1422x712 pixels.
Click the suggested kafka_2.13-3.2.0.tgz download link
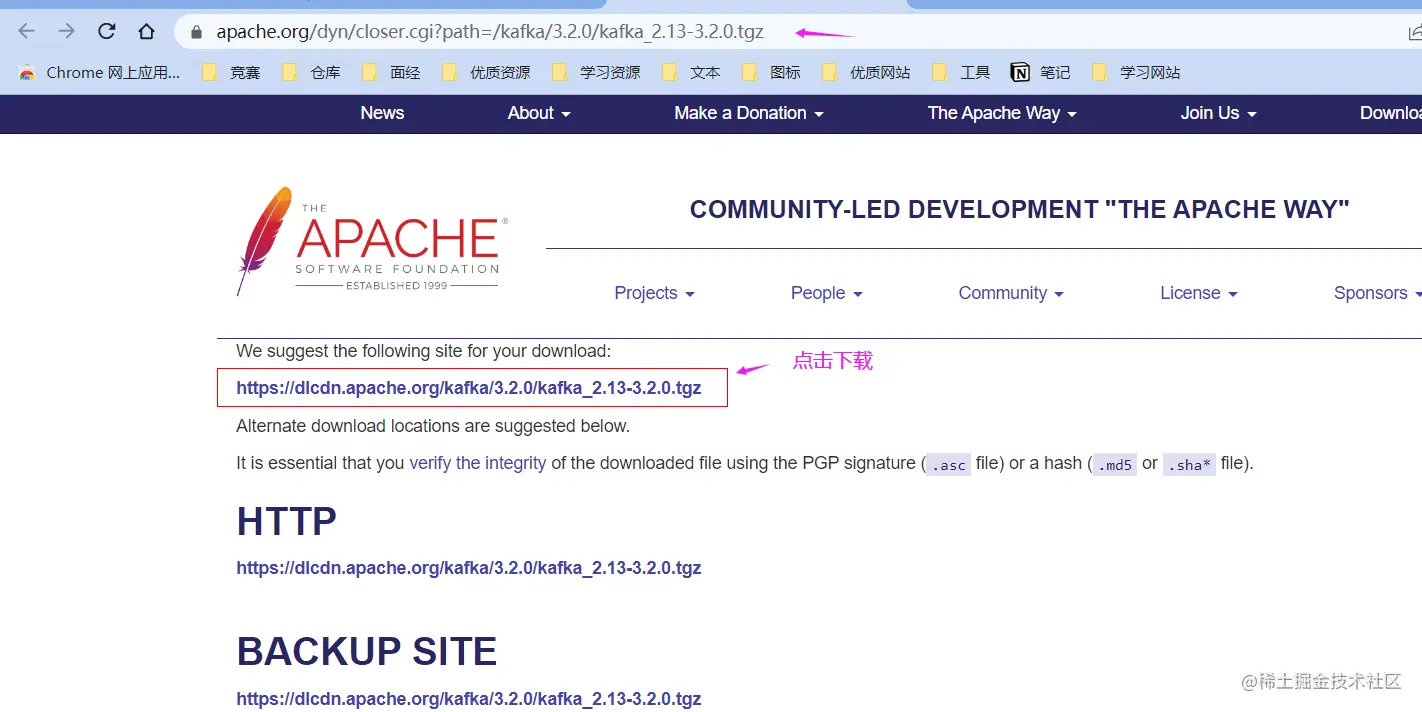click(469, 388)
